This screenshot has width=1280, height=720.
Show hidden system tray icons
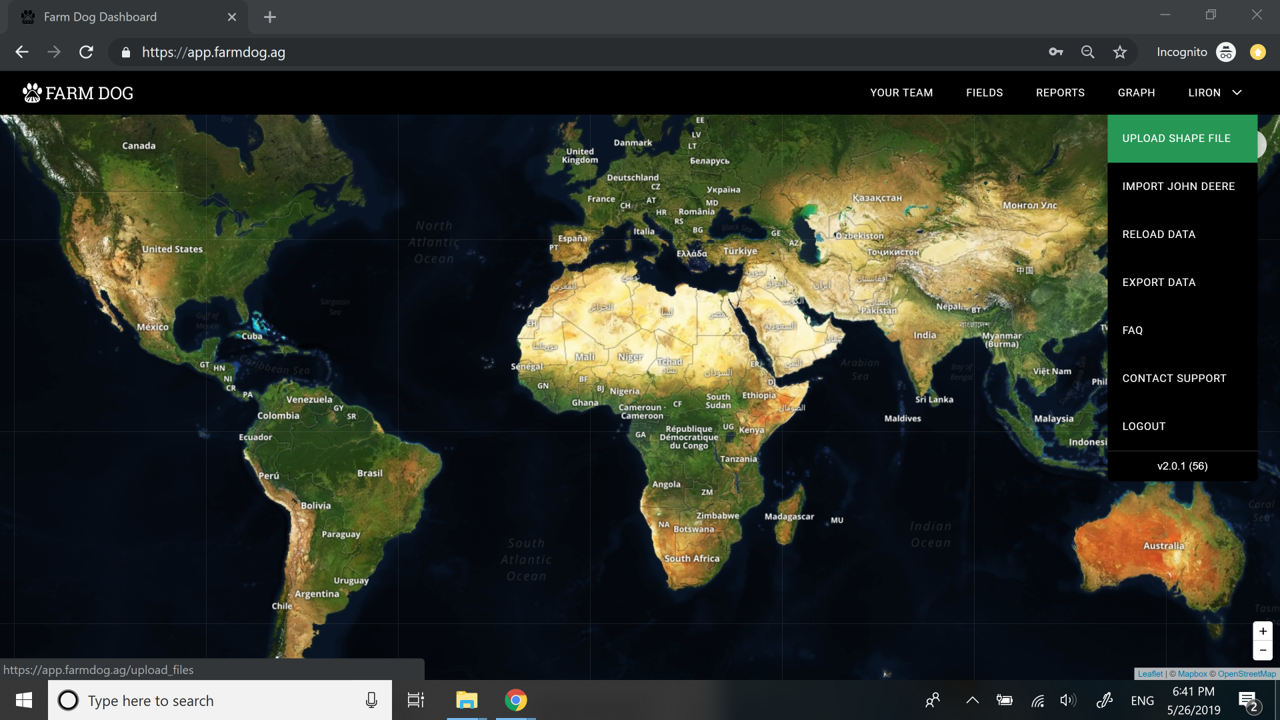[972, 700]
